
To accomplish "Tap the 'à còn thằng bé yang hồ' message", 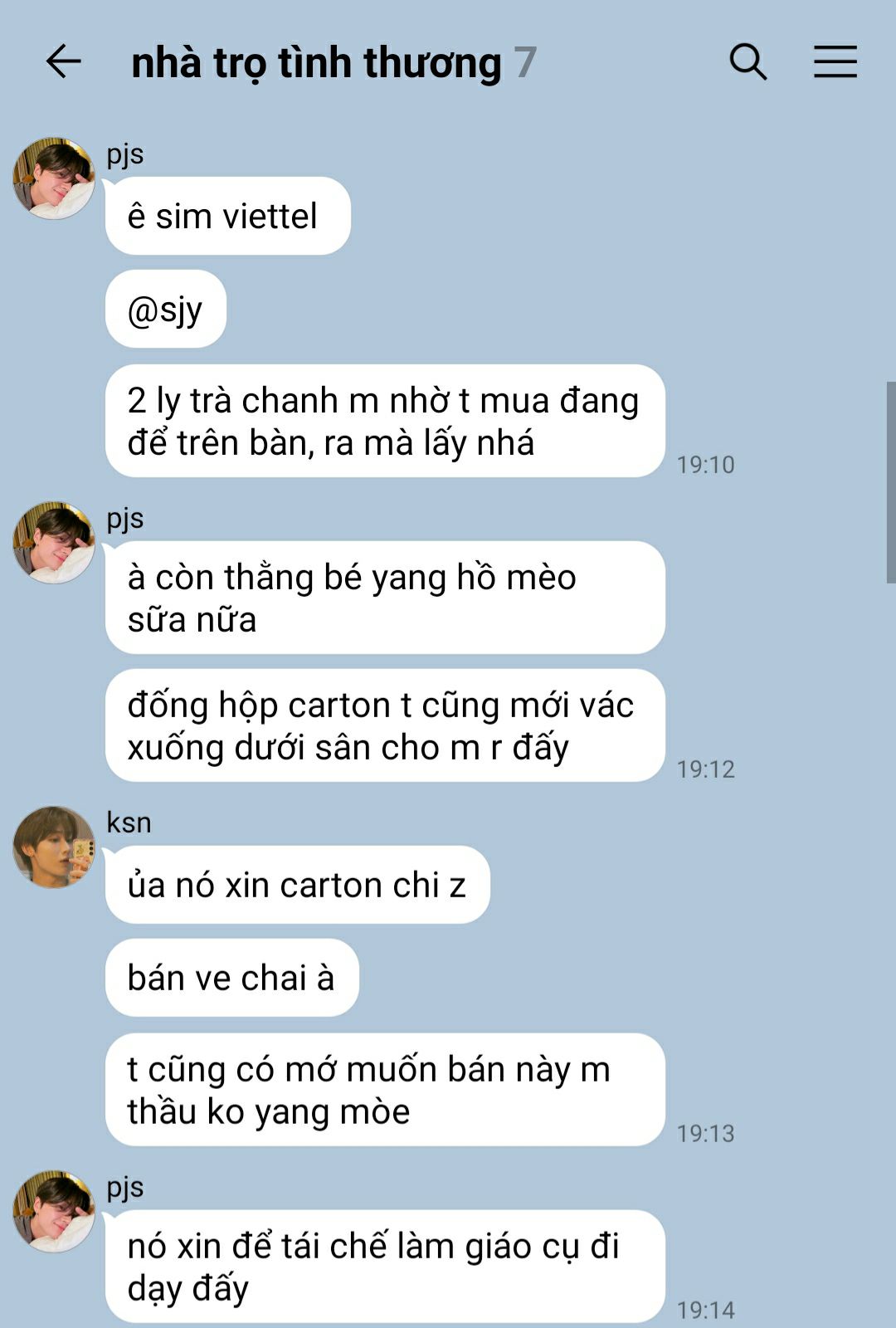I will pos(385,598).
